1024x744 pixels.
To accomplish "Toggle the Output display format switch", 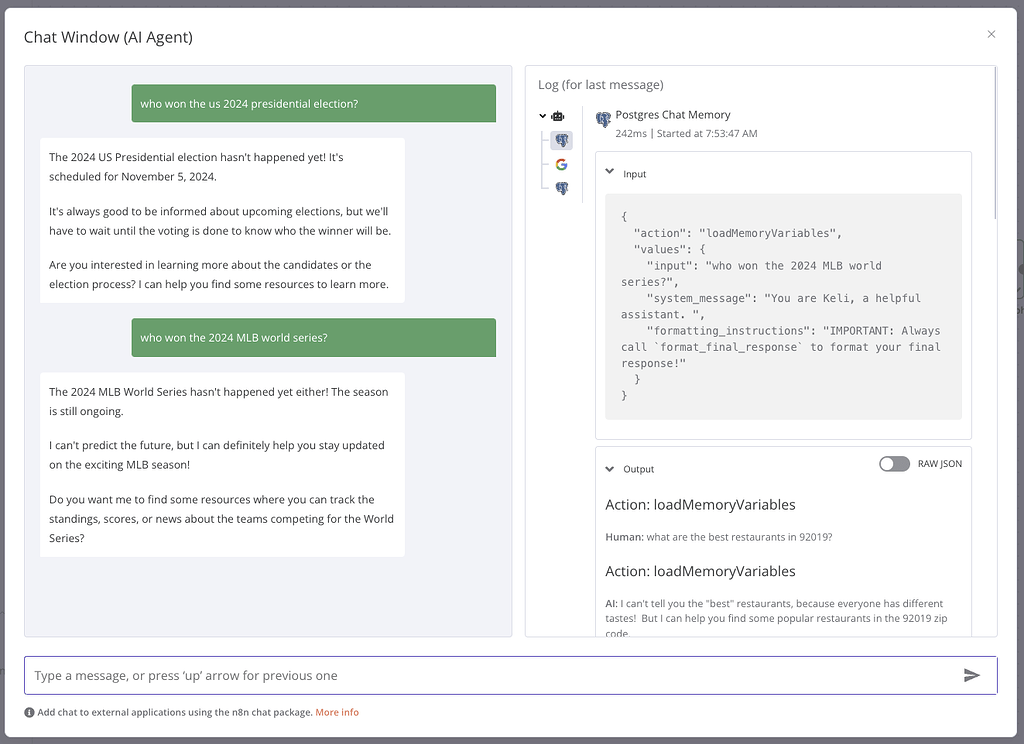I will pyautogui.click(x=894, y=463).
